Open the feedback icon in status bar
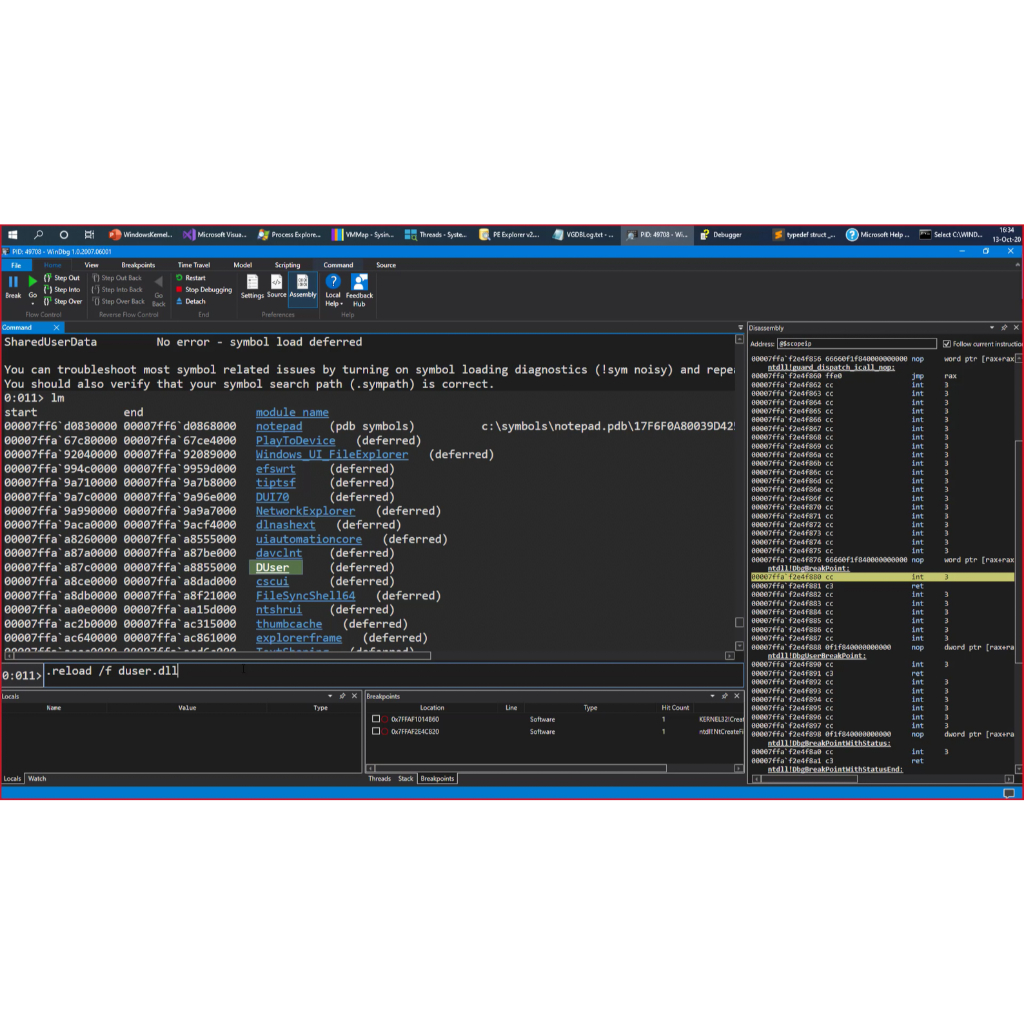 1009,793
